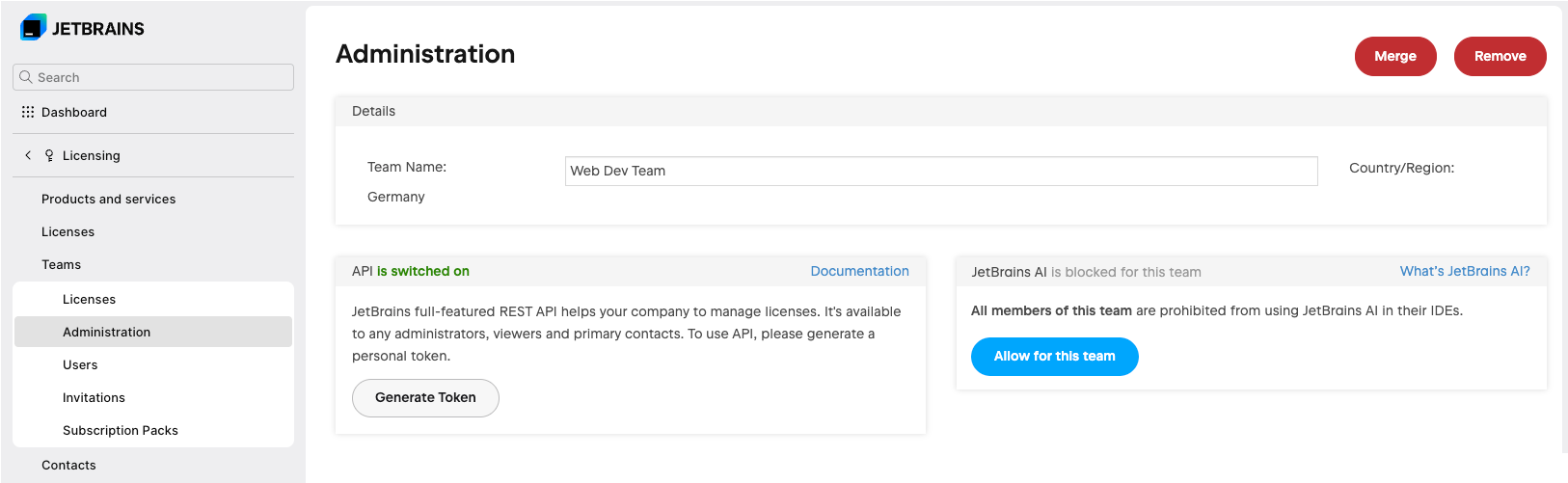Image resolution: width=1568 pixels, height=483 pixels.
Task: Click the JetBrains logo
Action: pos(82,28)
